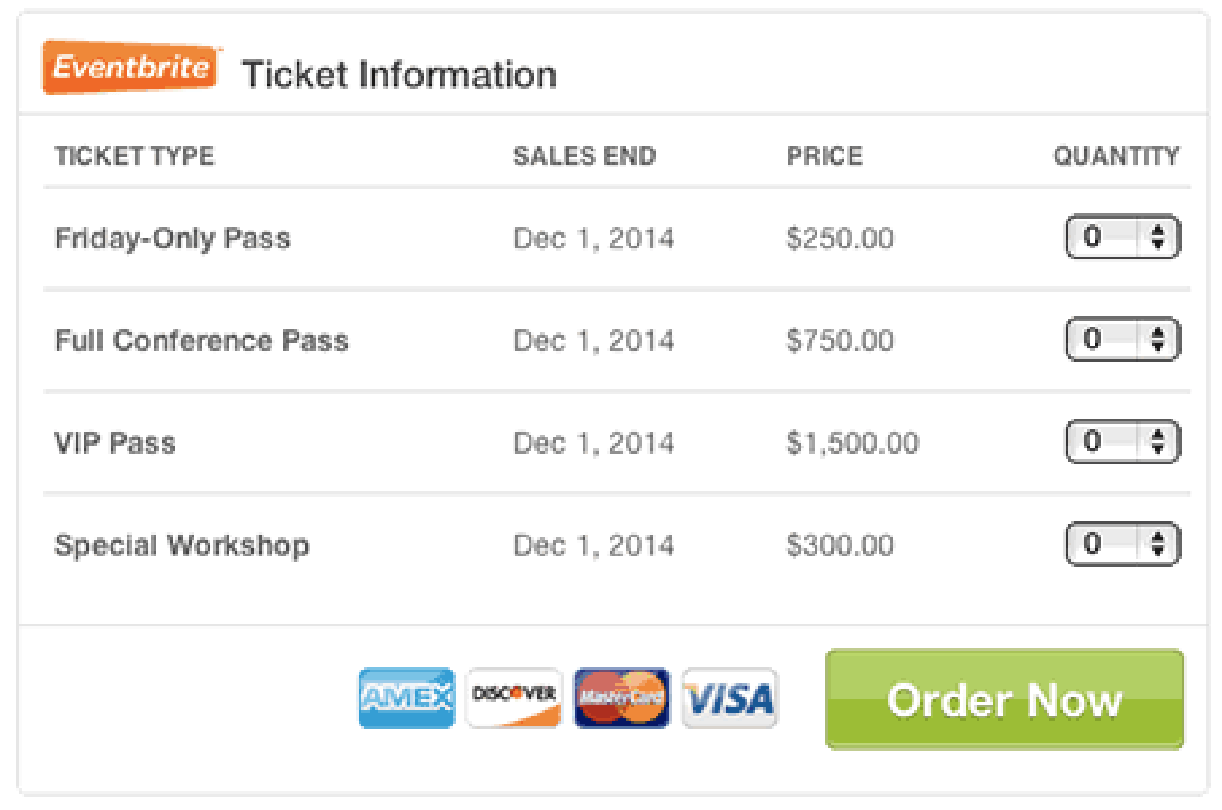Click the MasterCard icon
Screen dimensions: 1222x810
click(621, 698)
